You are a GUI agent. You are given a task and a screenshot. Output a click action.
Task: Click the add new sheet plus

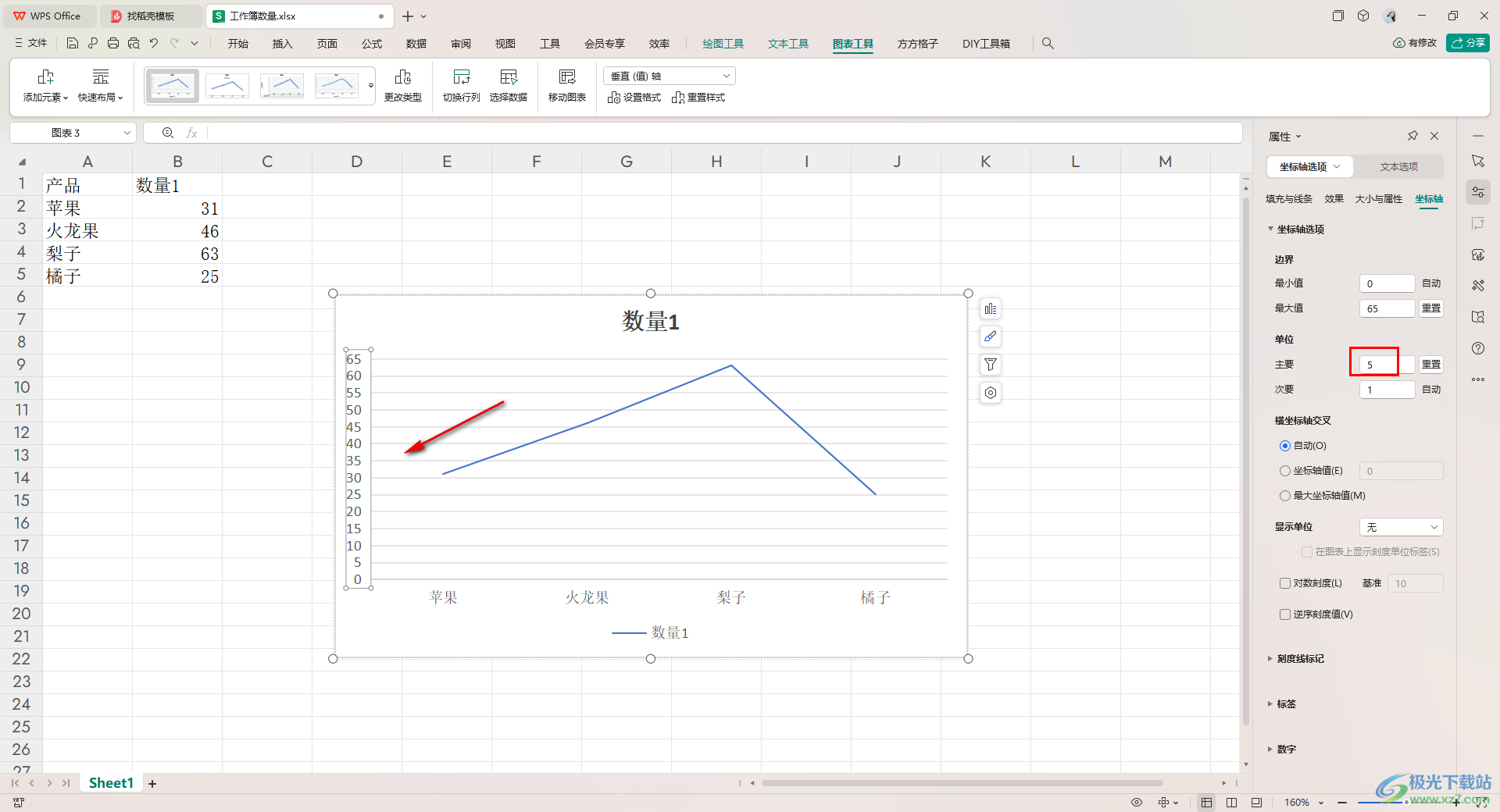click(152, 783)
